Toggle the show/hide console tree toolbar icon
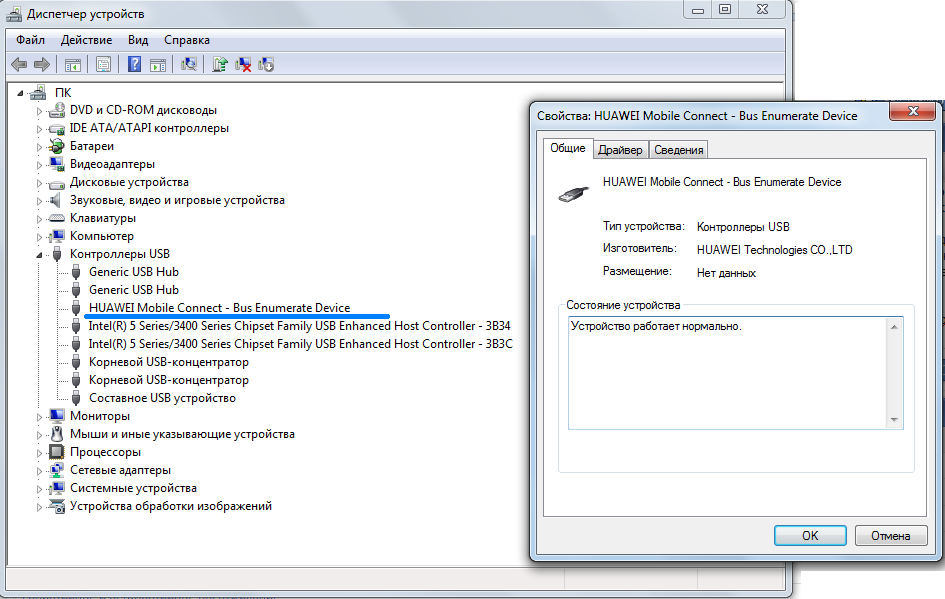This screenshot has width=945, height=599. [73, 64]
